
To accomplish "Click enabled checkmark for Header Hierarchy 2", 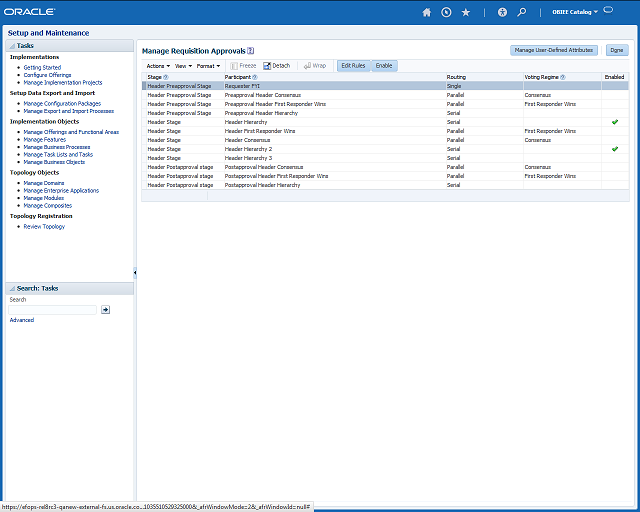I will [x=615, y=149].
